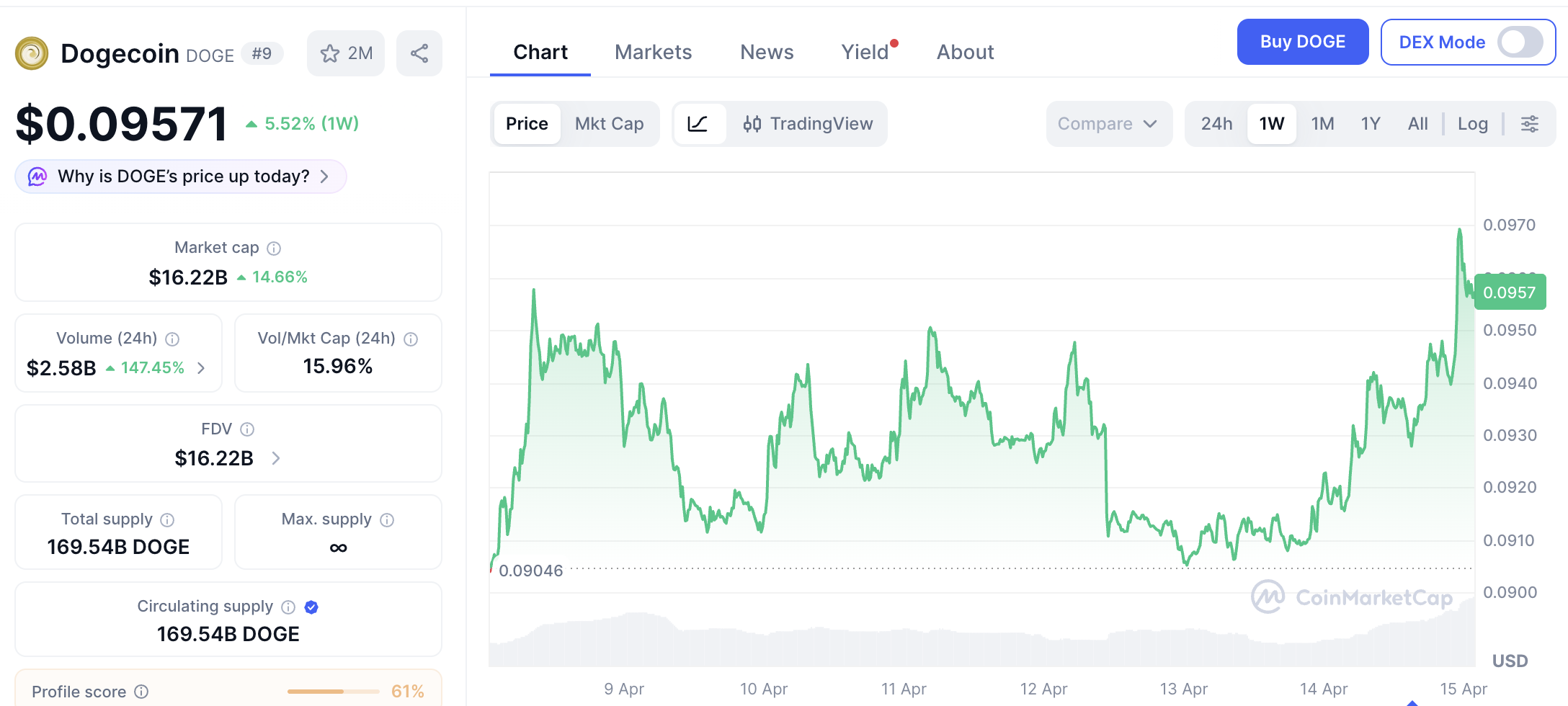
Task: Open the Chart tab
Action: point(540,52)
